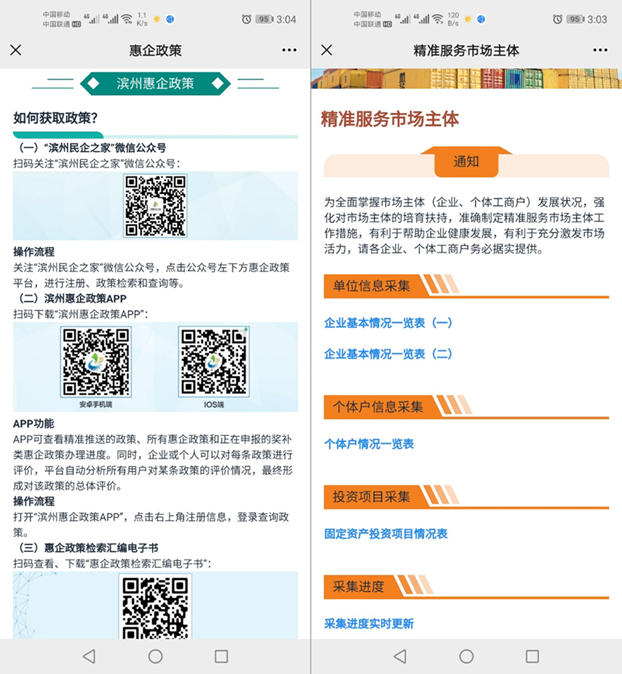Tap back triangle below 精准服务市场主体 page
622x674 pixels.
(x=400, y=656)
